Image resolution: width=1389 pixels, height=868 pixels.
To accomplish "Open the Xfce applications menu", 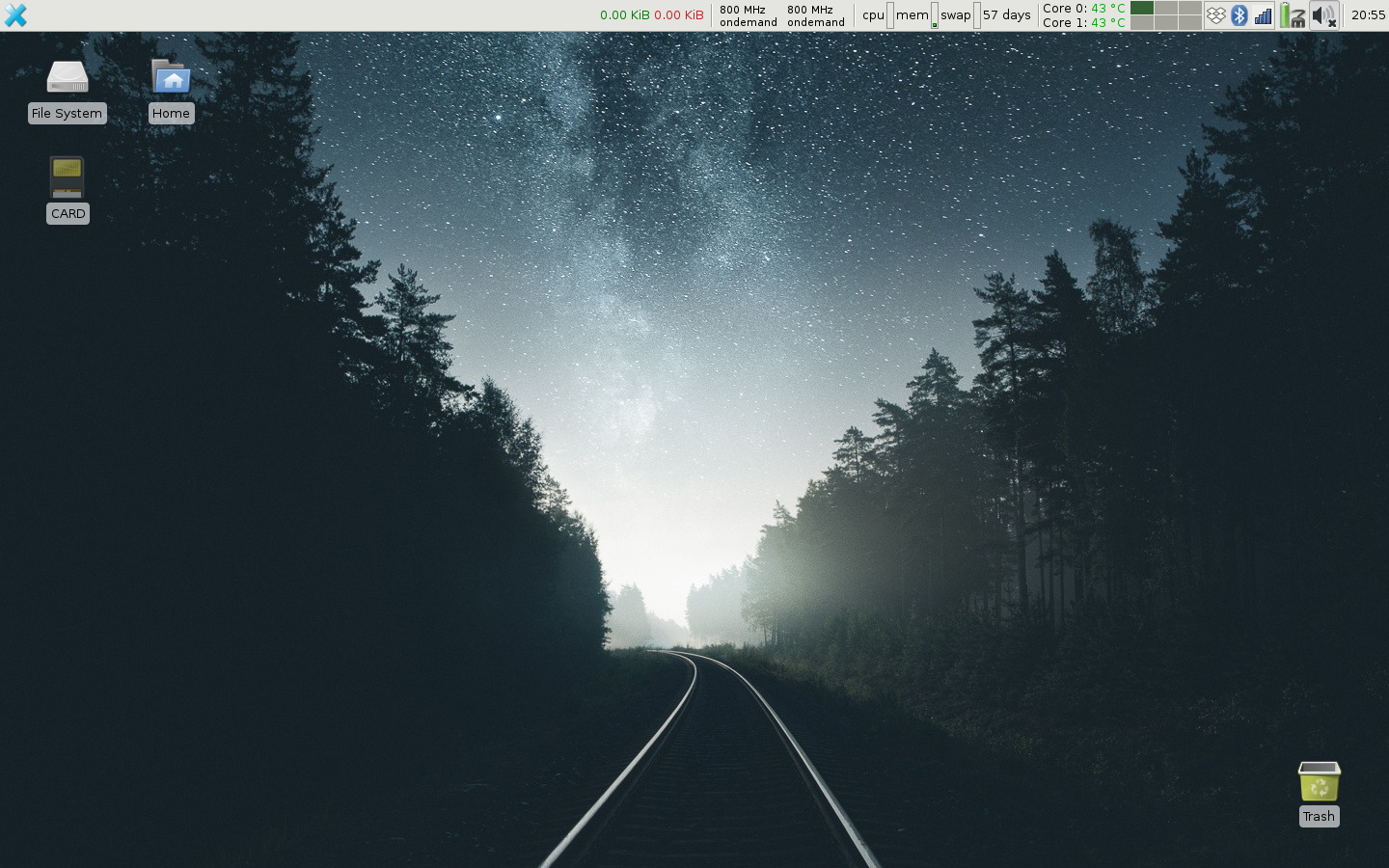I will tap(15, 15).
